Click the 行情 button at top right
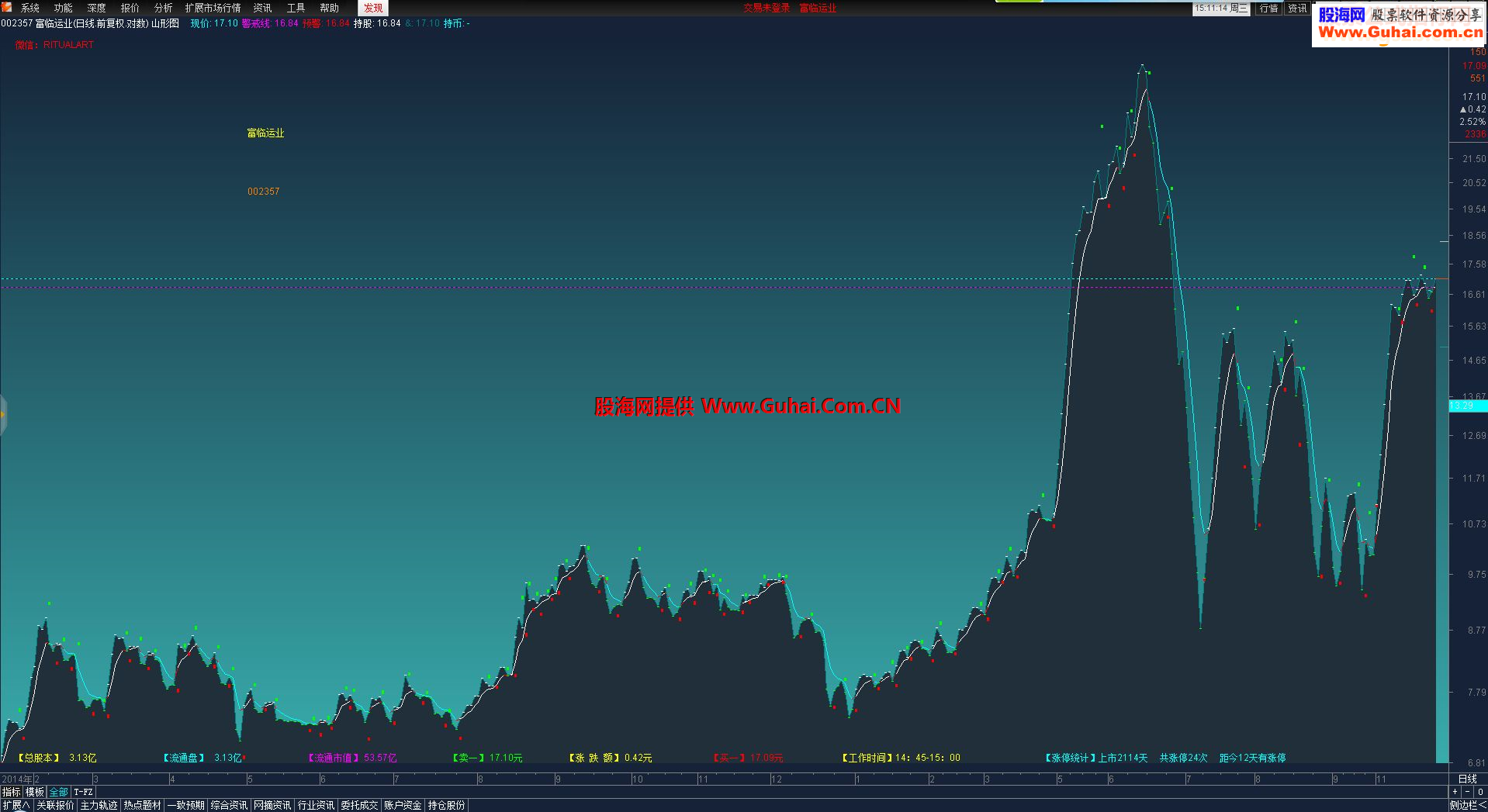Image resolution: width=1488 pixels, height=812 pixels. [1269, 9]
